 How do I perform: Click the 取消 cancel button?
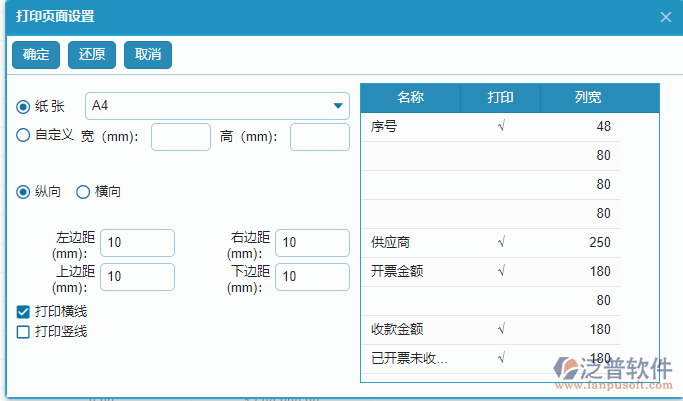[x=148, y=55]
